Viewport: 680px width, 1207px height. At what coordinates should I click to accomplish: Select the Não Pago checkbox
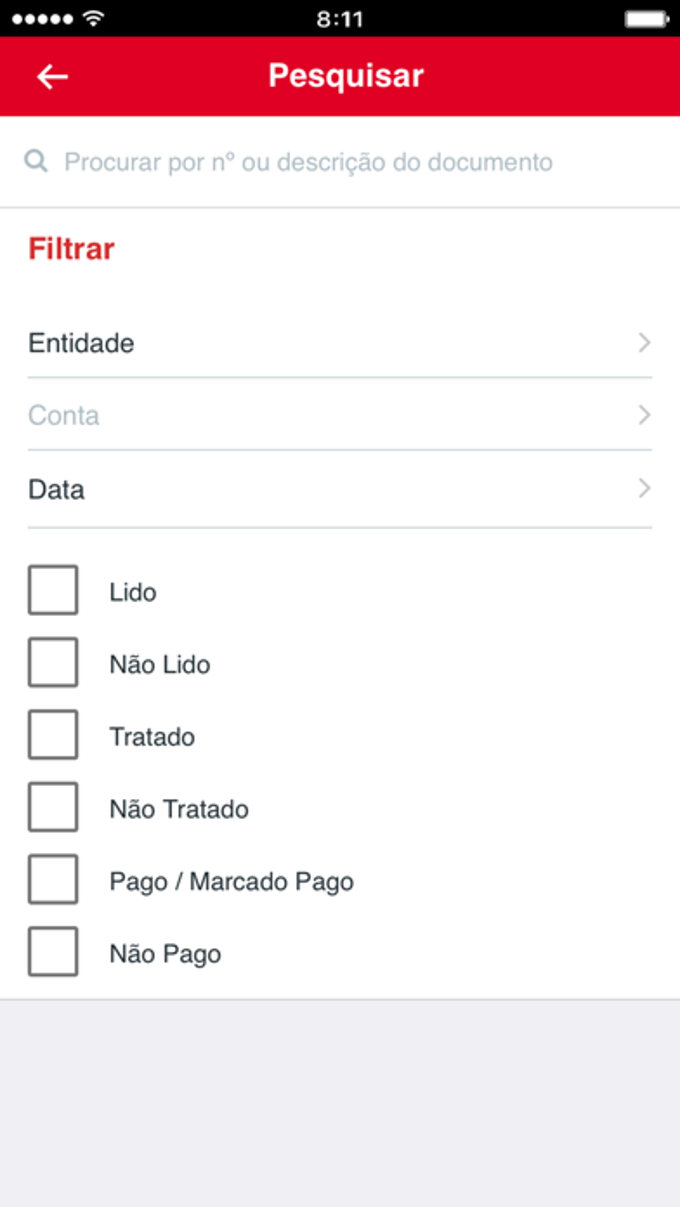click(x=53, y=951)
